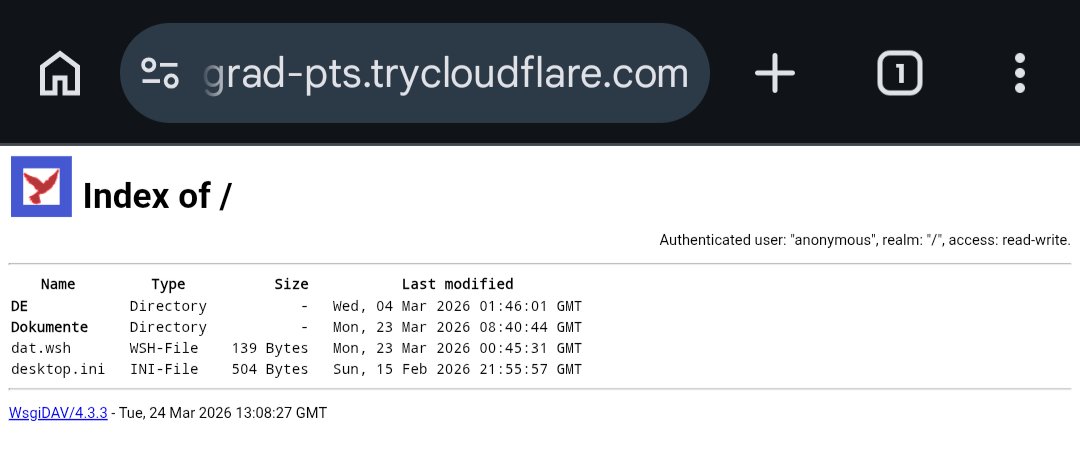The width and height of the screenshot is (1080, 472).
Task: Open a new tab with plus icon
Action: [x=774, y=74]
